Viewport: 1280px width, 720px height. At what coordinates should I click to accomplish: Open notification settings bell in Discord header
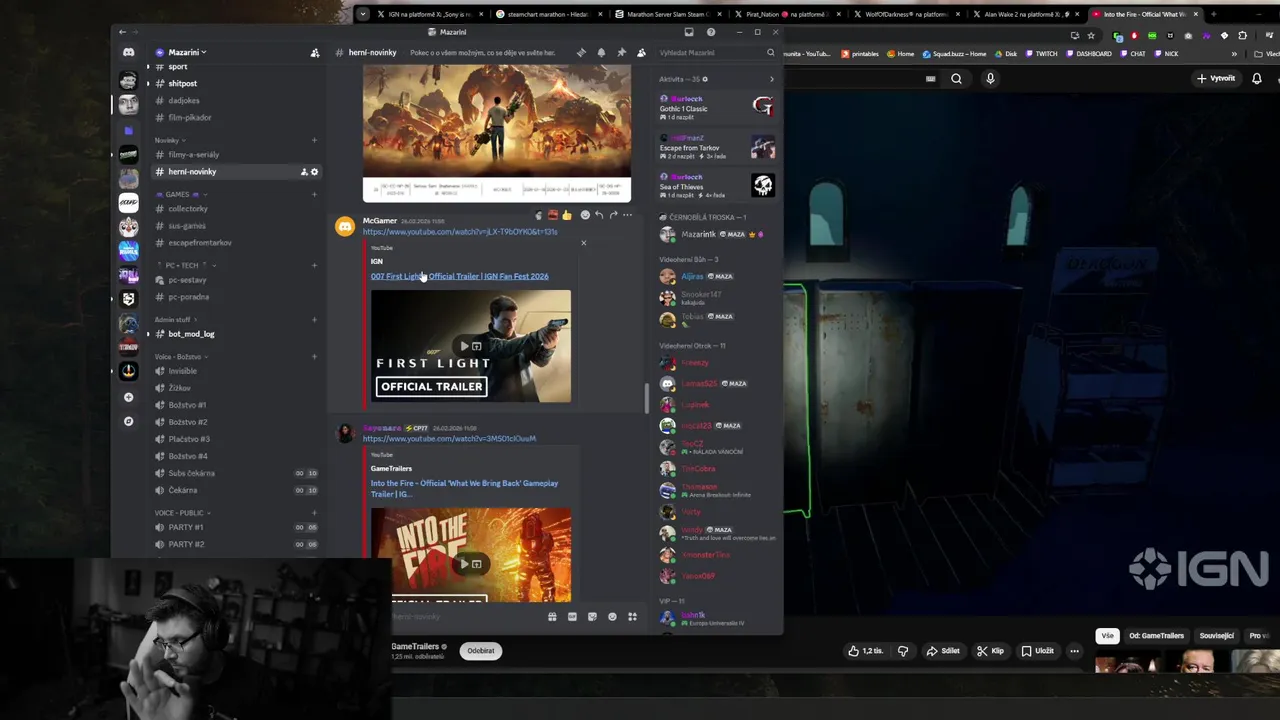pyautogui.click(x=601, y=52)
